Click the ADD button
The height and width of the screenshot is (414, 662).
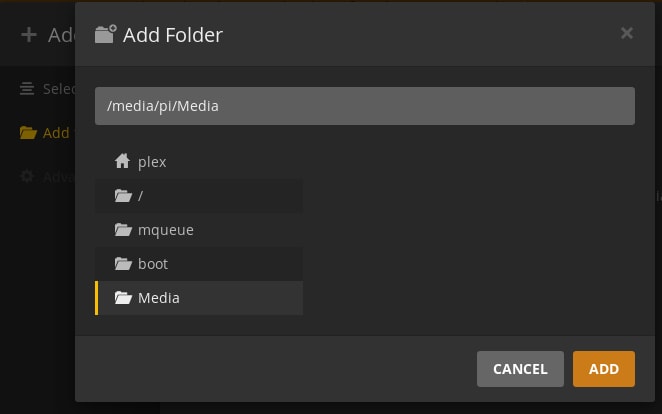tap(604, 369)
